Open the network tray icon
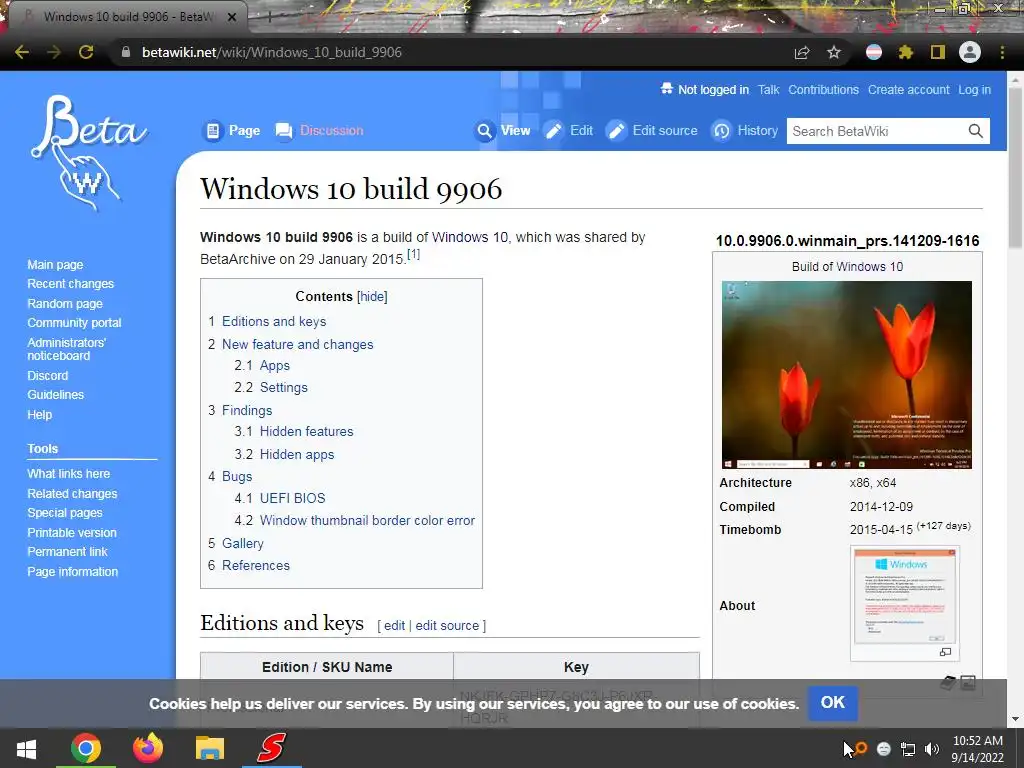The width and height of the screenshot is (1024, 768). (x=908, y=749)
